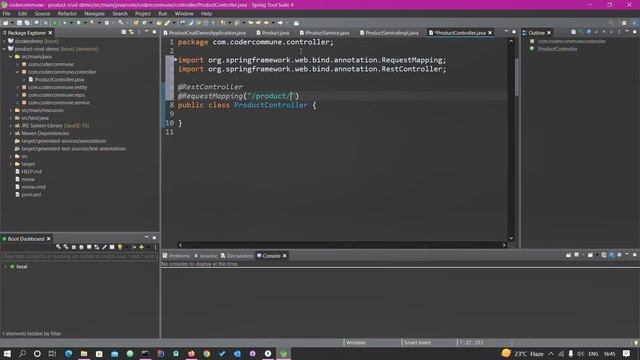640x360 pixels.
Task: Expand the com.codercommune.entity package
Action: click(18, 87)
